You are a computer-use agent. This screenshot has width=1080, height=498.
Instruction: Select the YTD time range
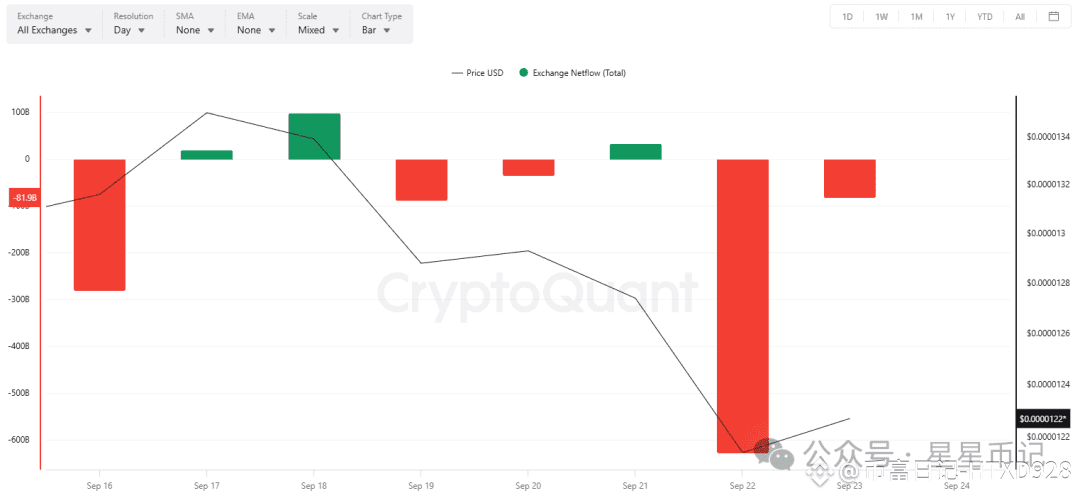click(x=984, y=17)
